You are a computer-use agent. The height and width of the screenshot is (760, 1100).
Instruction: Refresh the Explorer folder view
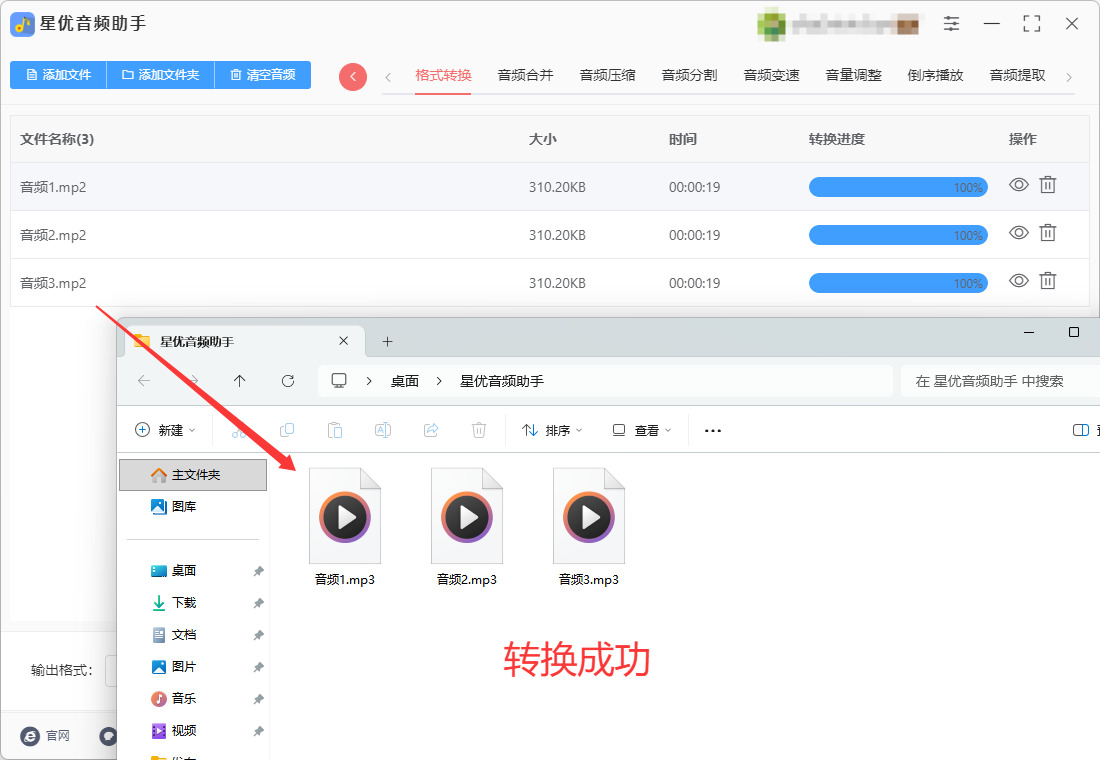click(x=288, y=381)
